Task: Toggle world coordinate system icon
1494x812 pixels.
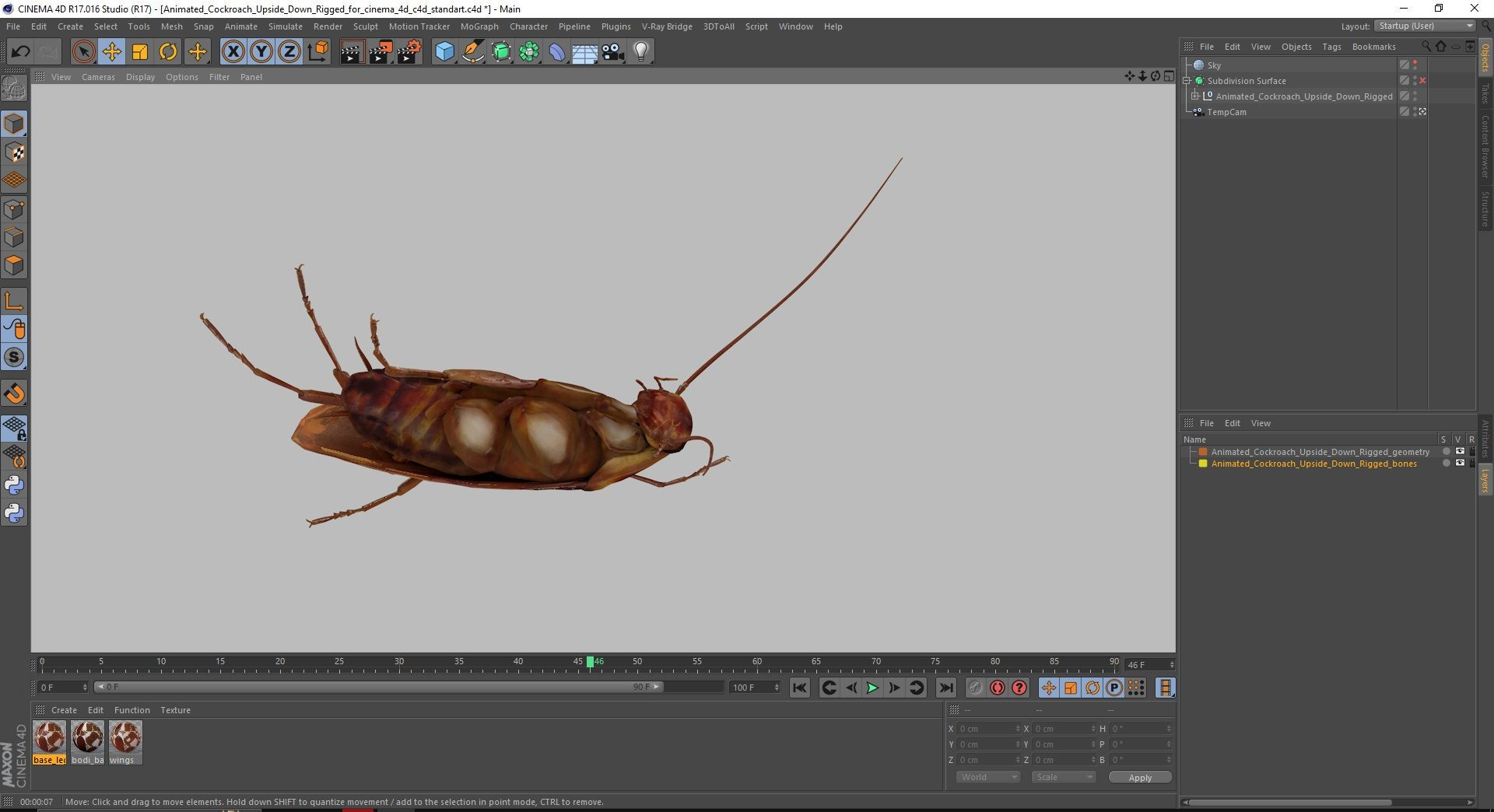Action: coord(318,52)
